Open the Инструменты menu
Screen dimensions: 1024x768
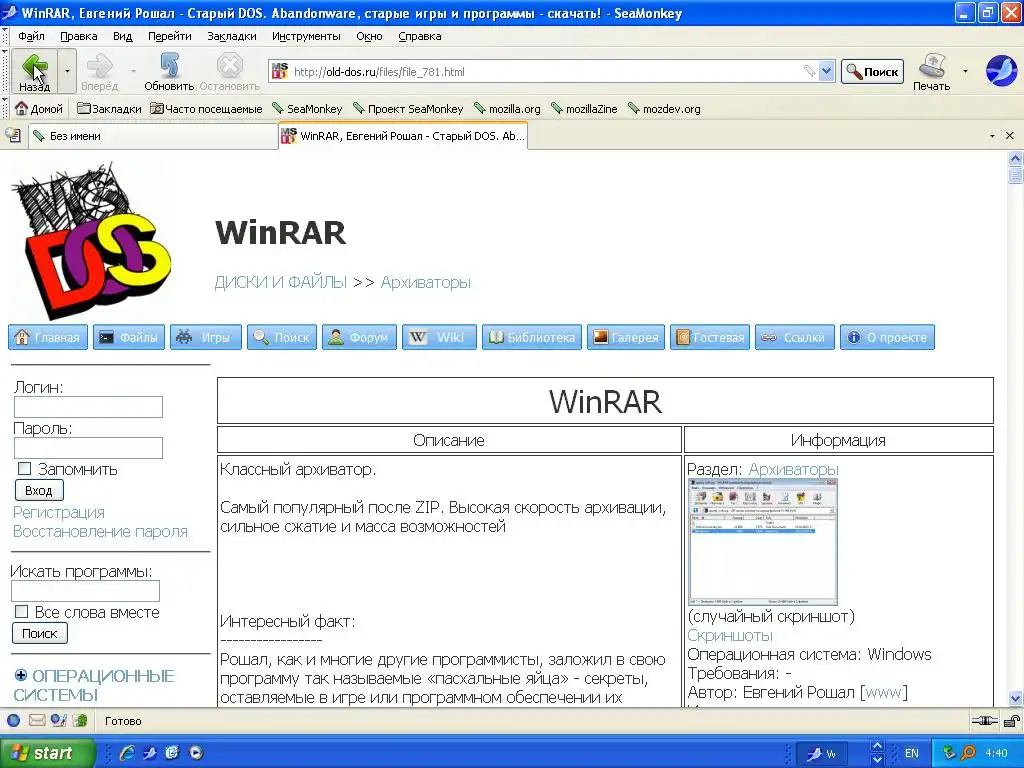pyautogui.click(x=306, y=37)
